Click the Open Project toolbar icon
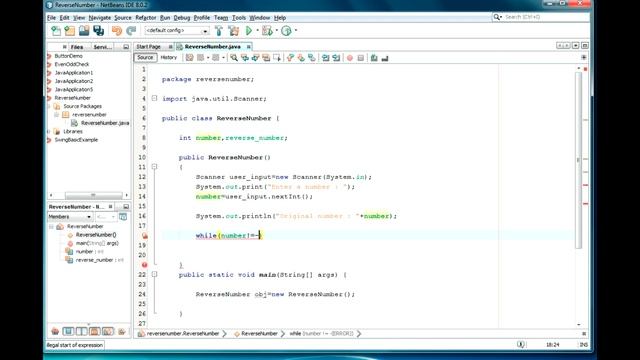Screen dimensions: 640x360 84,31
